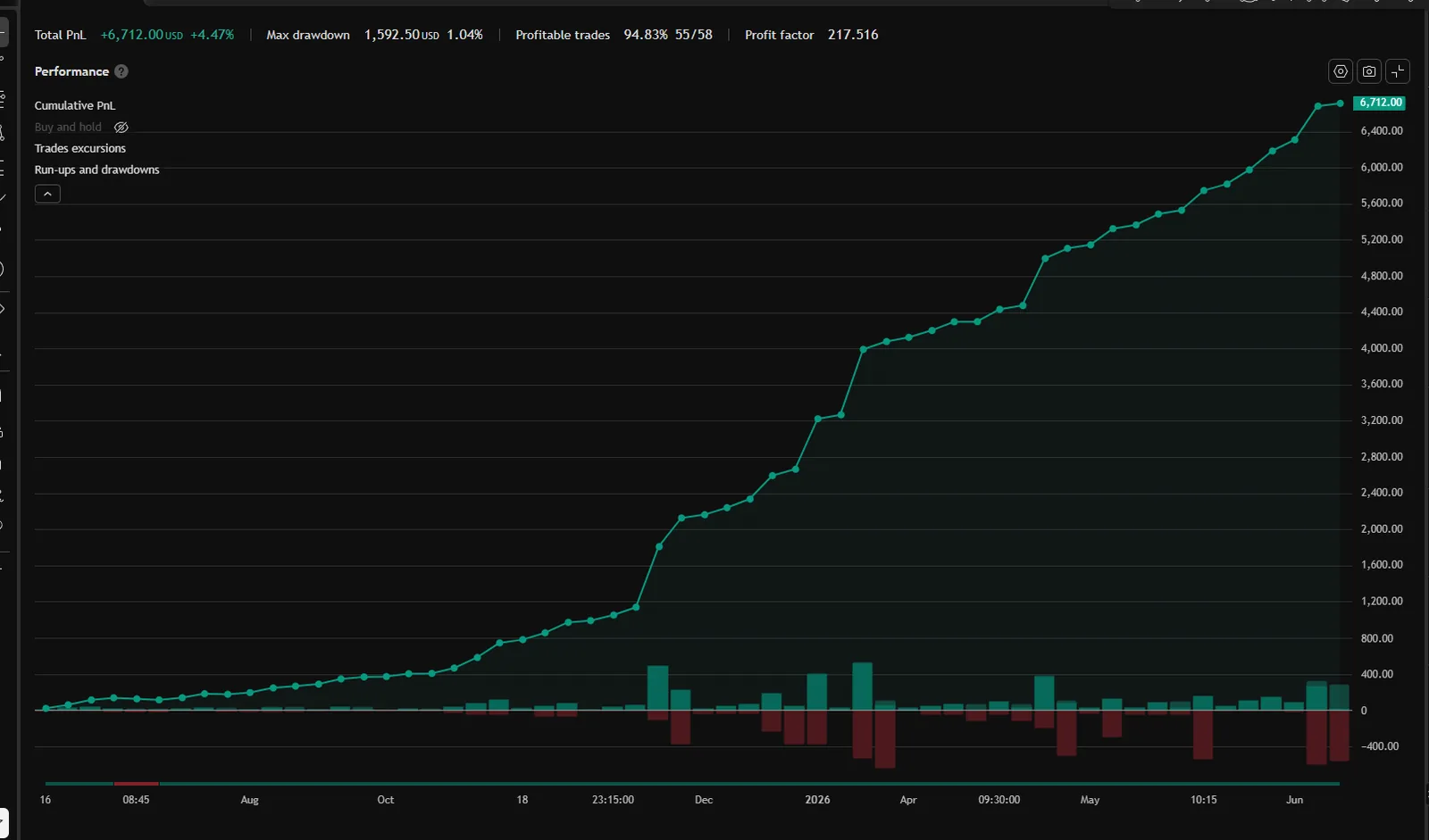This screenshot has width=1429, height=840.
Task: Click the 4,000.00 axis label
Action: 1382,348
